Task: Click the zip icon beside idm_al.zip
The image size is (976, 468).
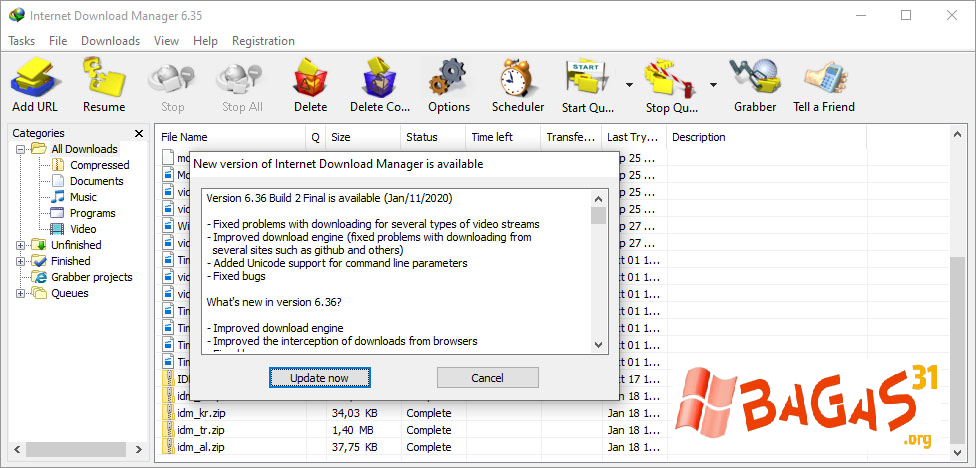Action: click(167, 447)
